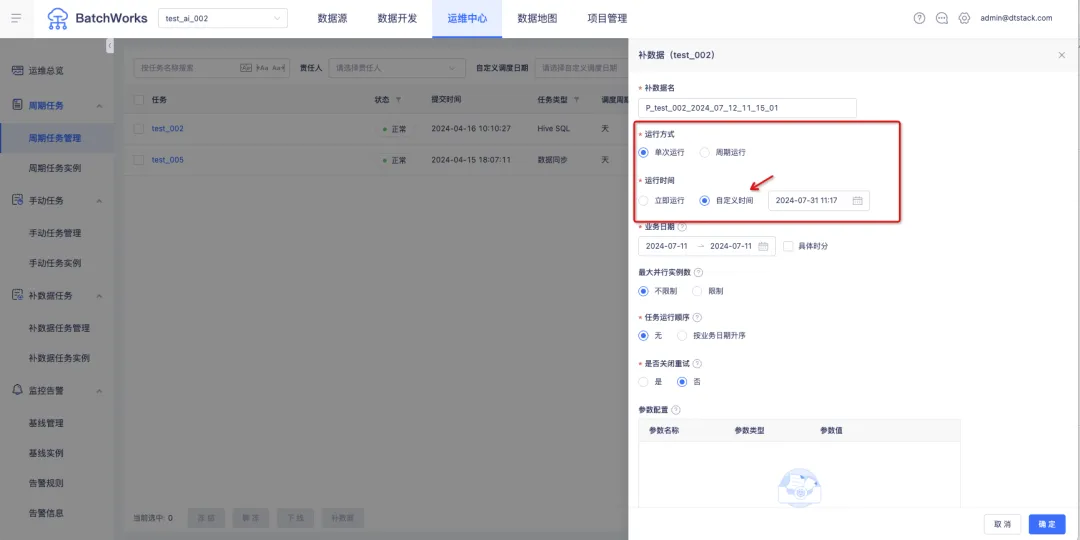Open the test_ai_002 project dropdown
Viewport: 1080px width, 540px height.
(223, 19)
